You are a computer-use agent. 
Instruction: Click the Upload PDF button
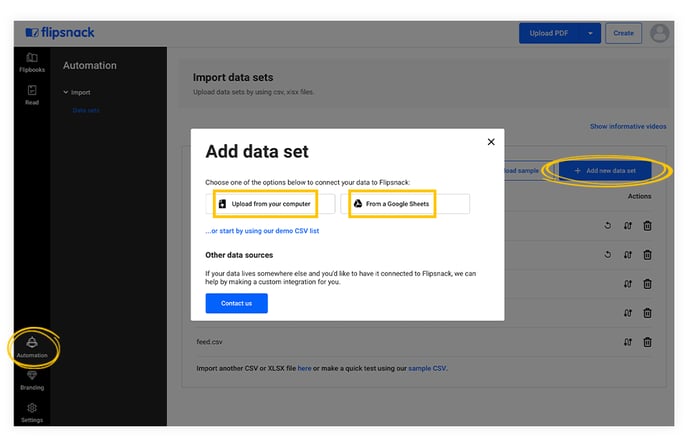tap(549, 33)
